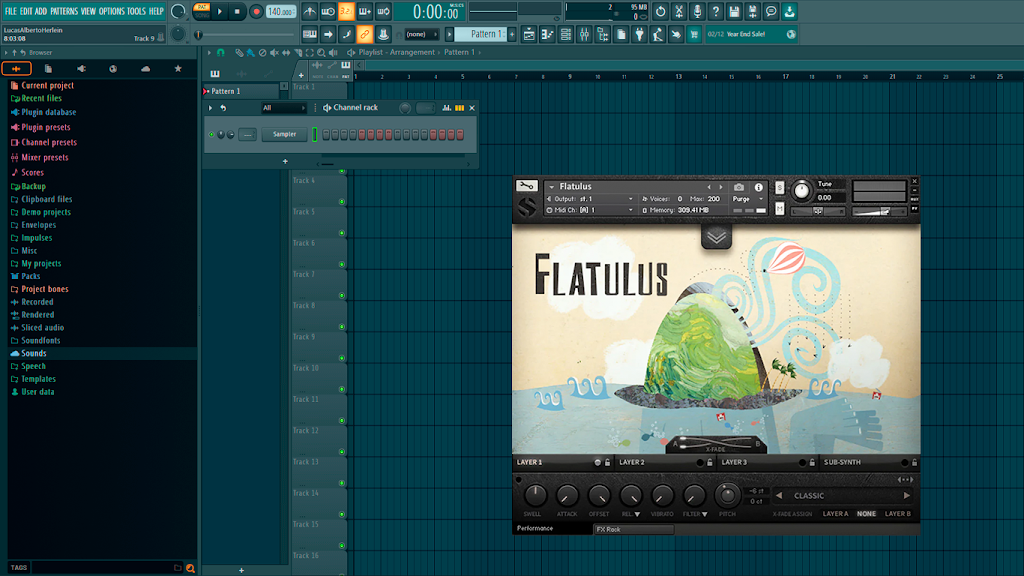The width and height of the screenshot is (1024, 576).
Task: Toggle Pat/Song mode switch
Action: (x=202, y=11)
